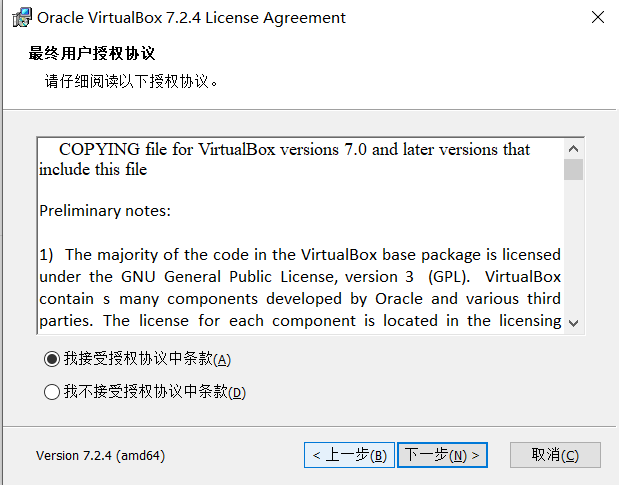The image size is (619, 485).
Task: Click the 请仔细阅读以下授权协议 instruction text
Action: tap(131, 81)
